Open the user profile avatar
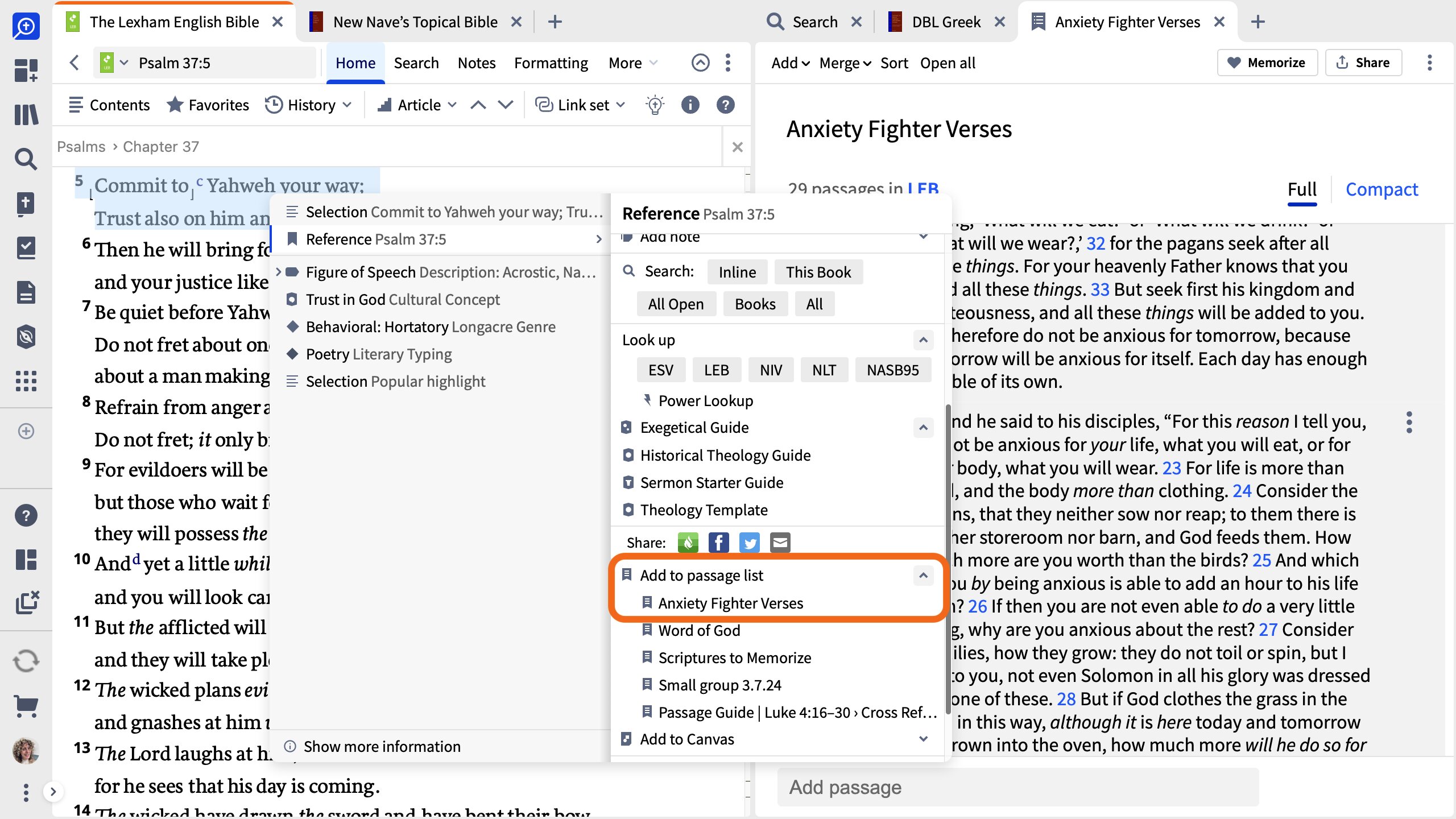1456x819 pixels. point(26,751)
